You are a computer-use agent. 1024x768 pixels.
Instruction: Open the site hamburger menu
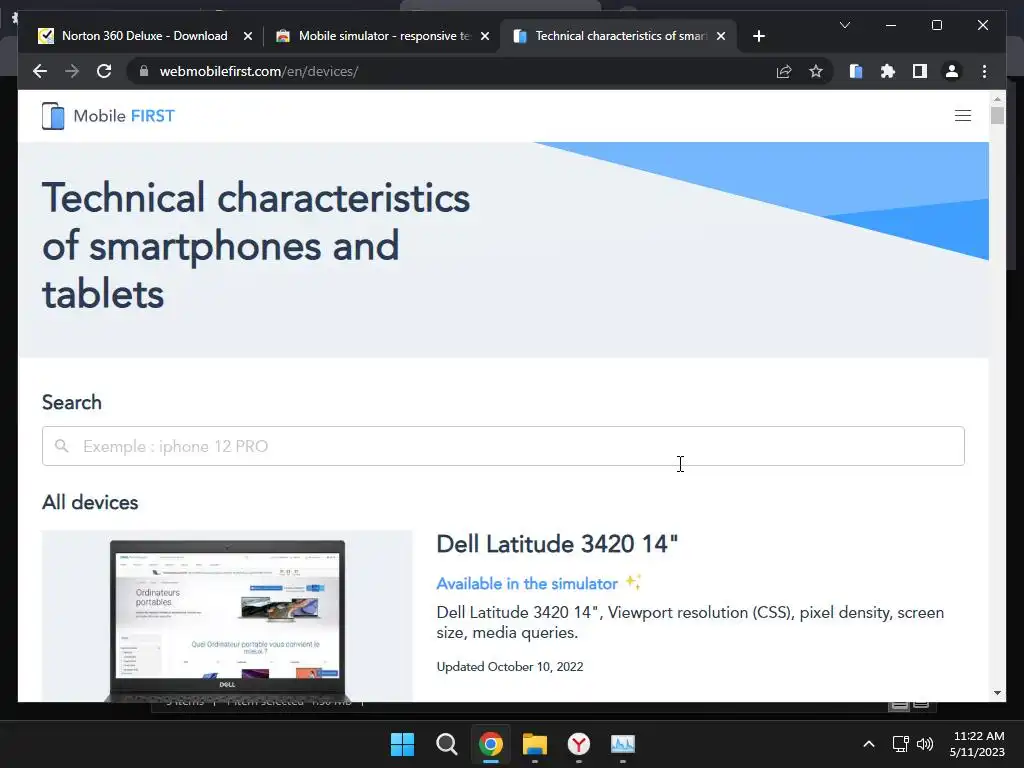[963, 116]
